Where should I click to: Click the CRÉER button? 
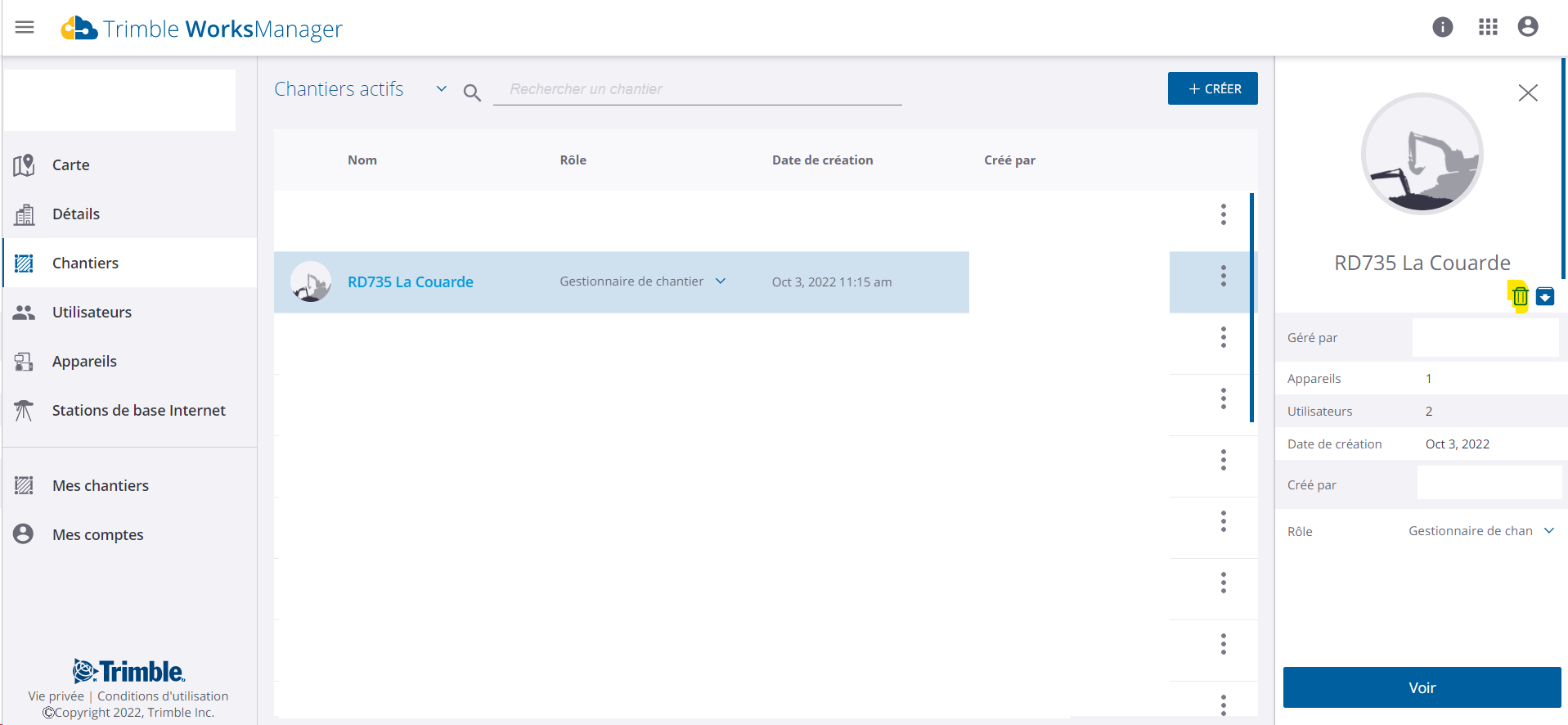click(x=1213, y=88)
